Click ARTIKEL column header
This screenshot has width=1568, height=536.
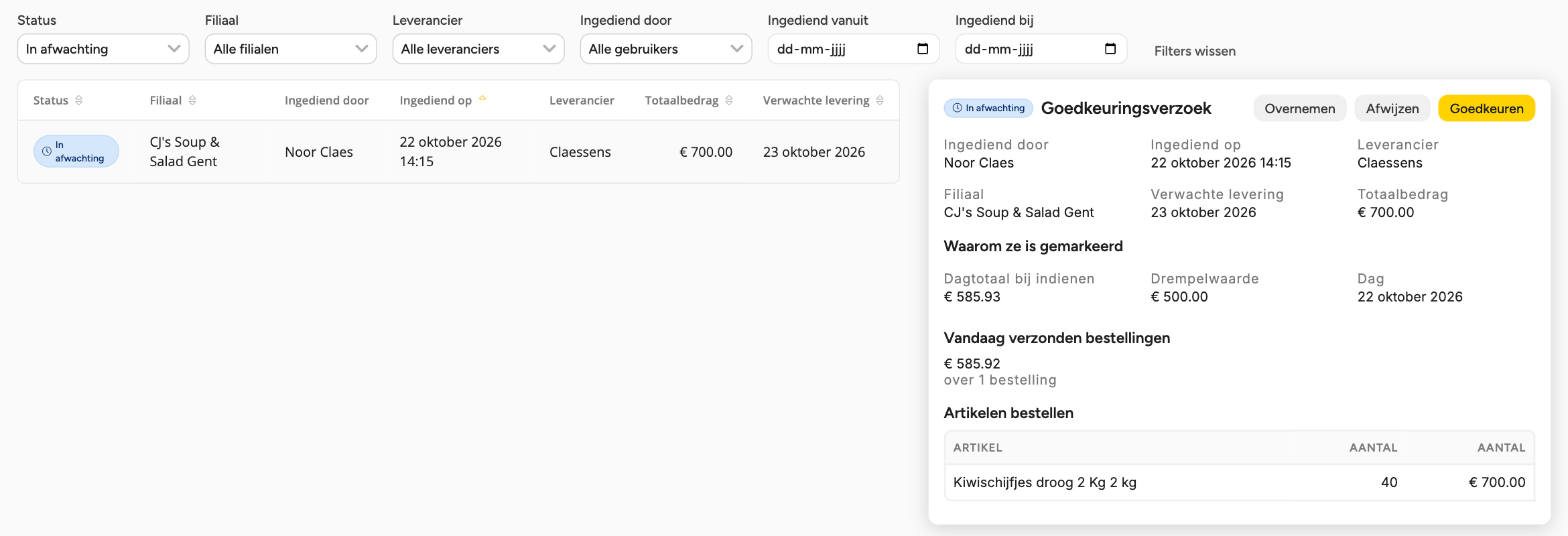tap(978, 447)
